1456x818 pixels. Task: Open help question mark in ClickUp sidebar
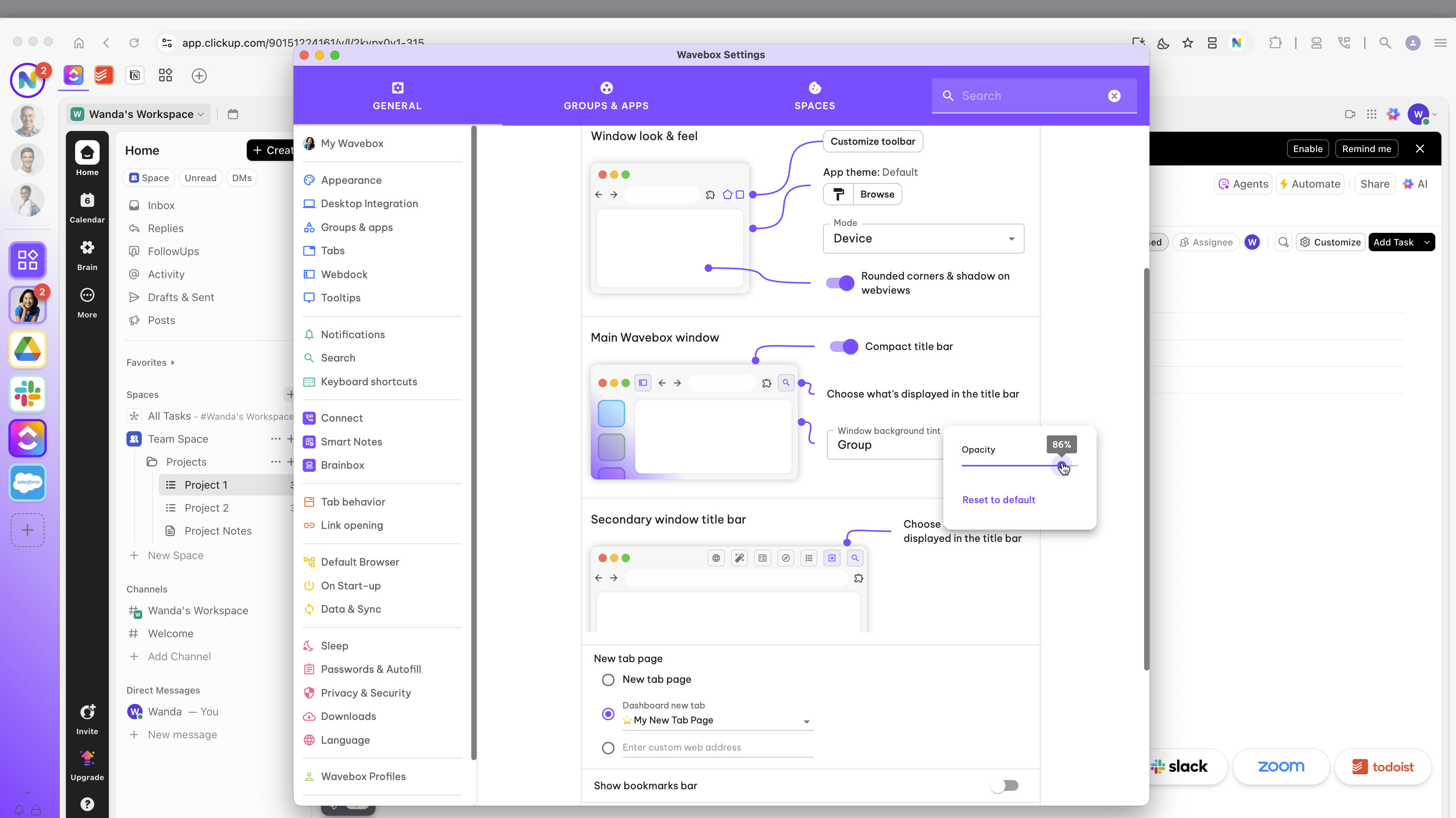click(87, 804)
